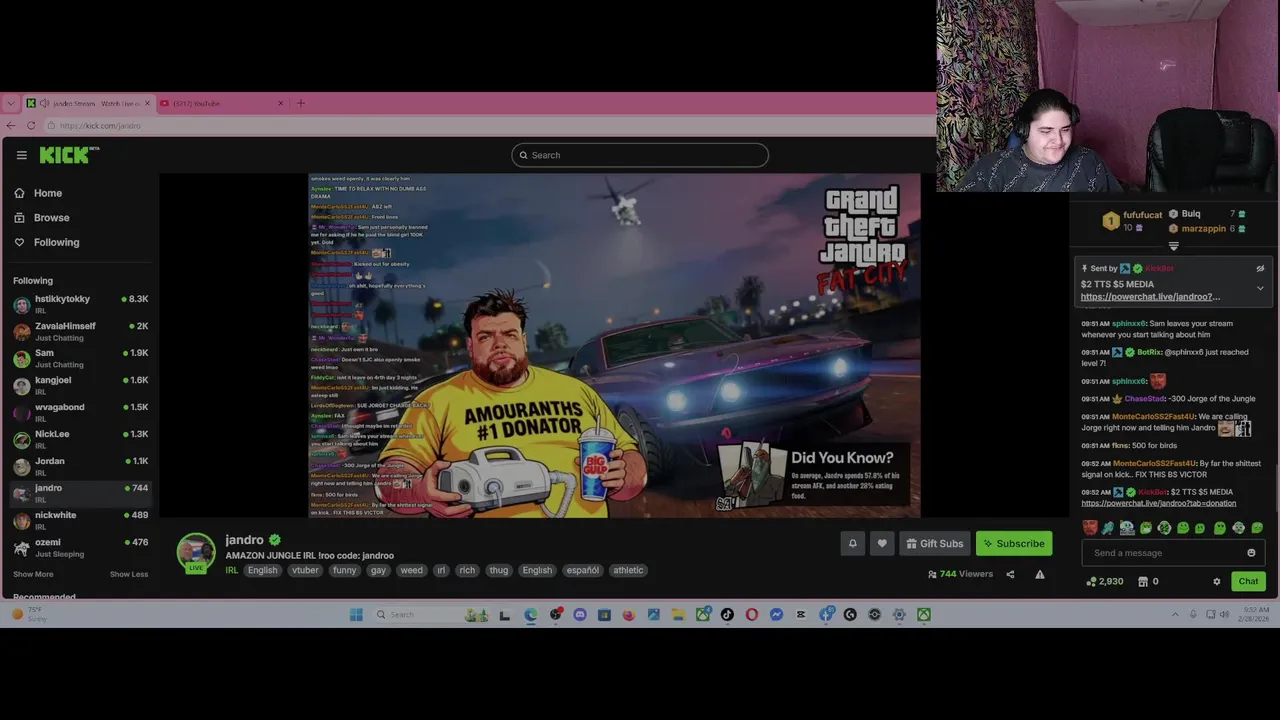Open wvagabond channel in Following list

point(80,412)
